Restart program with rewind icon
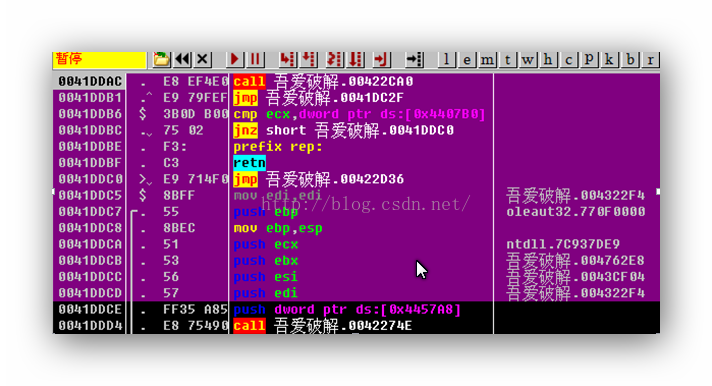The width and height of the screenshot is (712, 386). pos(182,59)
